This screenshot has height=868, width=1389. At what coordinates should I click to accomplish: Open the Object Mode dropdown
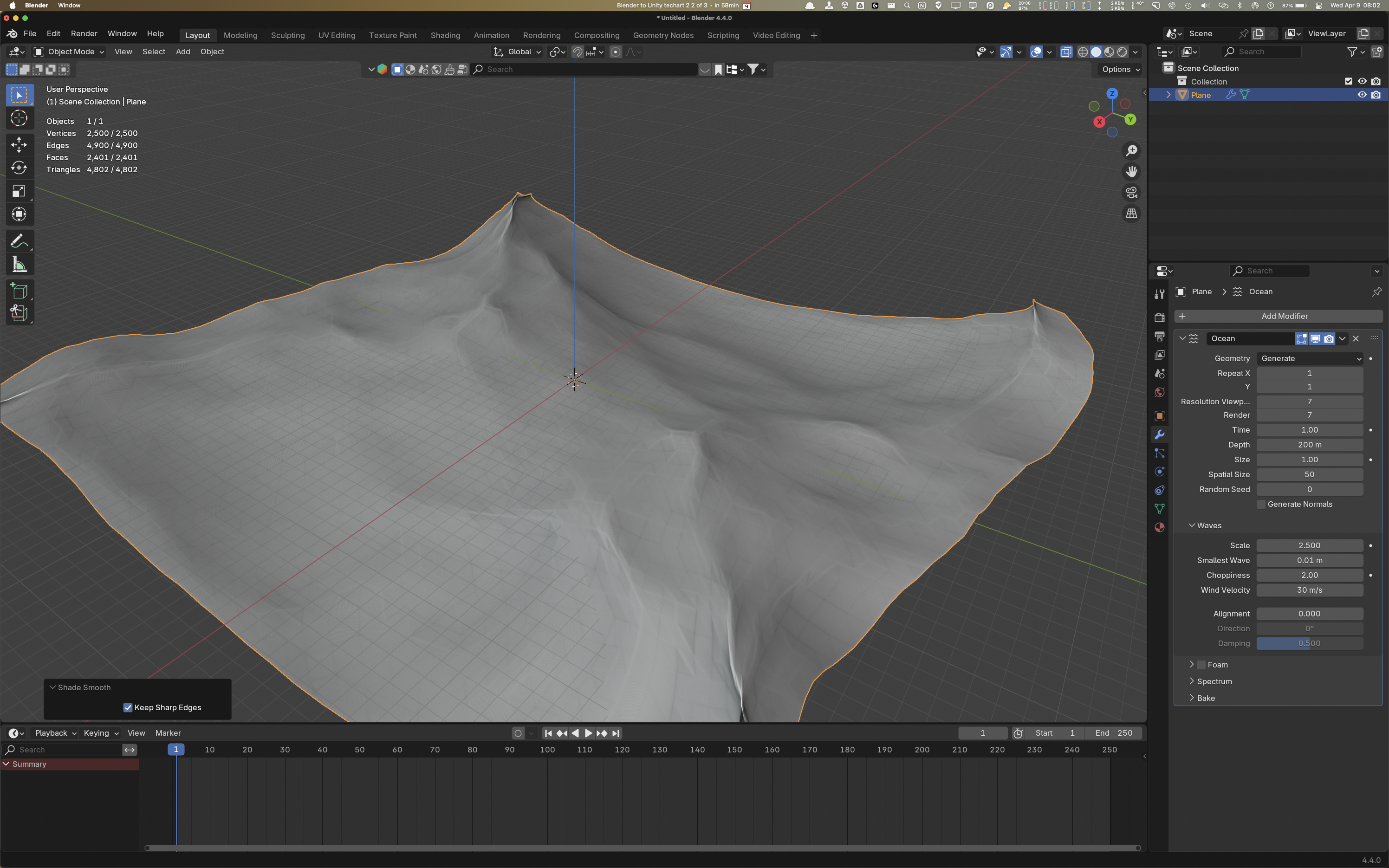coord(69,52)
